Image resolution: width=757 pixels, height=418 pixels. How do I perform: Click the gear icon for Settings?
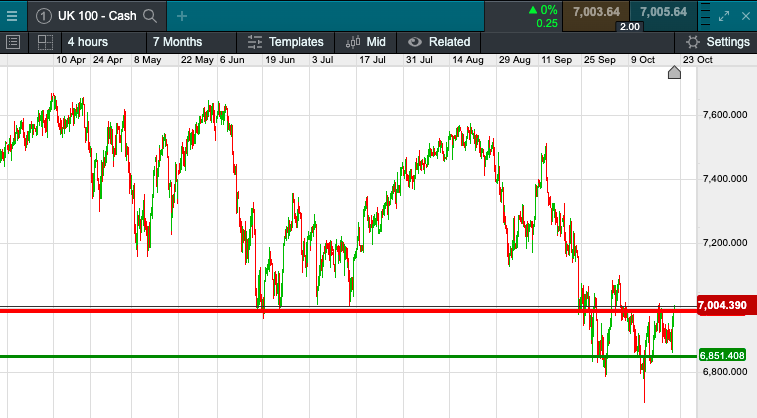tap(693, 42)
